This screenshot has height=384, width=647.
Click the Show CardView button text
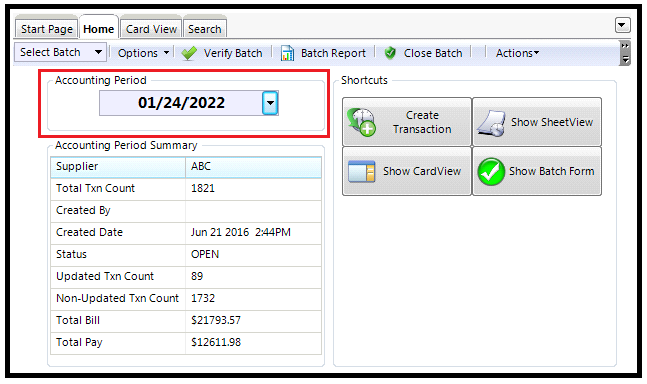pos(422,171)
